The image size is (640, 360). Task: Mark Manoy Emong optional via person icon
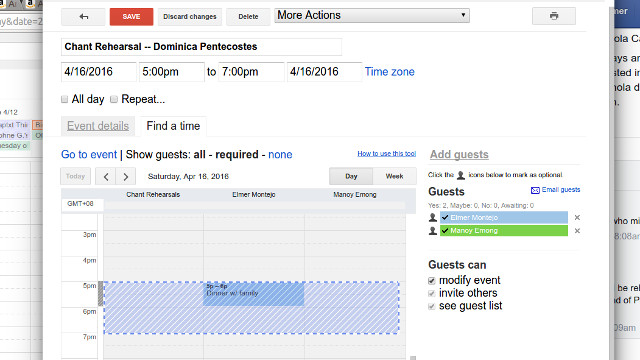433,231
